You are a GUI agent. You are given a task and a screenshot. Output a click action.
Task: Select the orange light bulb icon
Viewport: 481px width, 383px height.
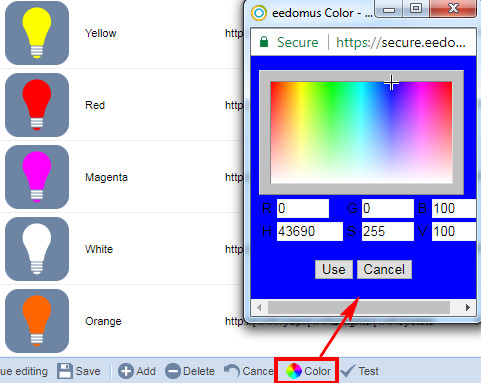pos(37,321)
